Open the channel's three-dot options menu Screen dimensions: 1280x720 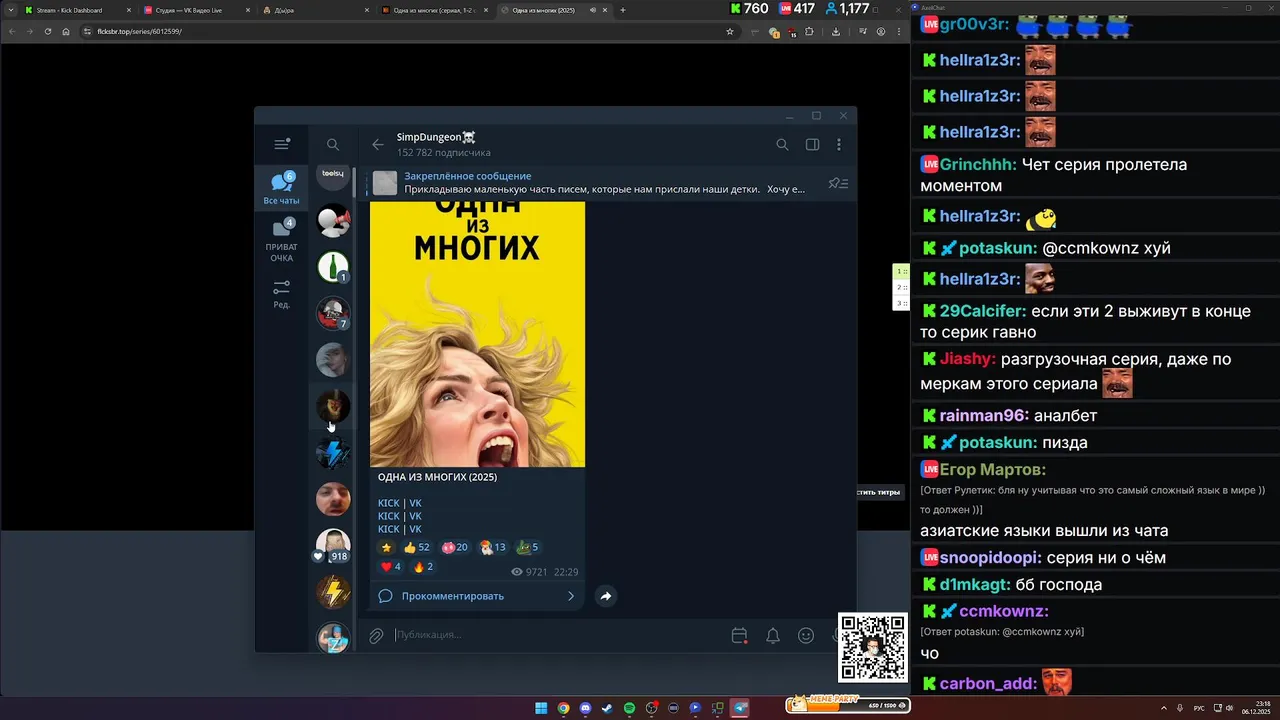839,144
